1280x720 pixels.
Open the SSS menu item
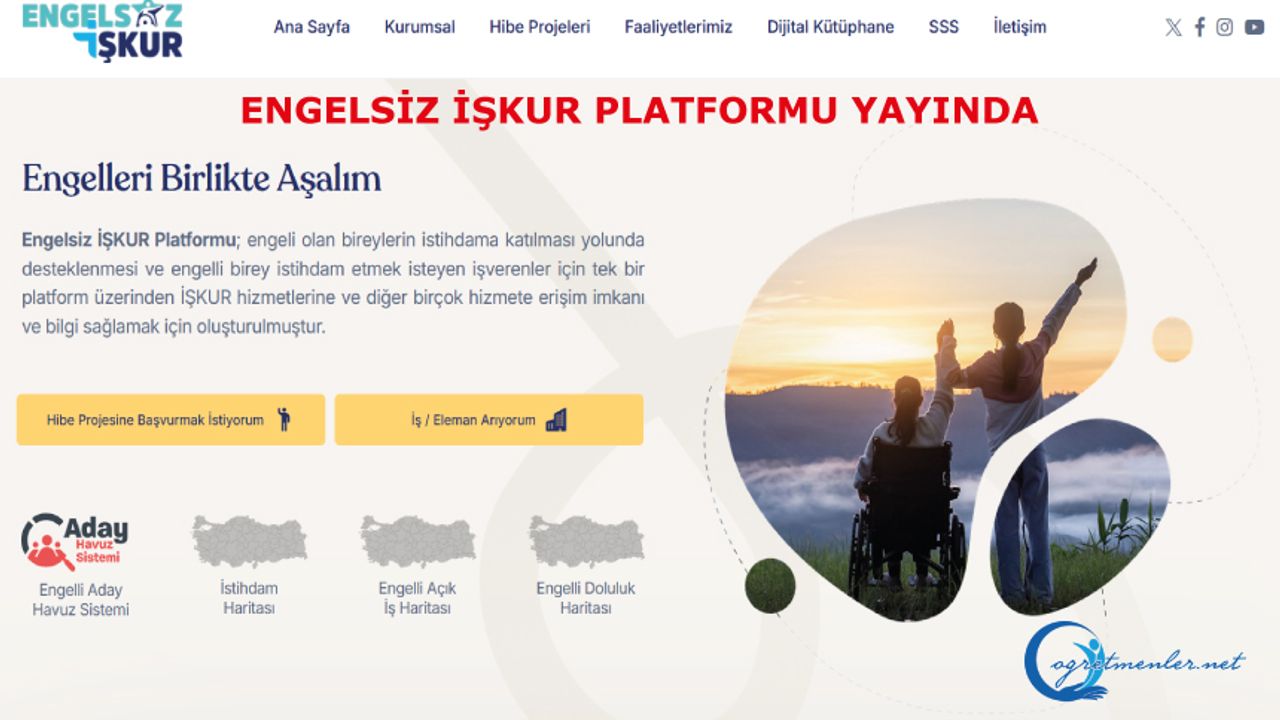944,27
